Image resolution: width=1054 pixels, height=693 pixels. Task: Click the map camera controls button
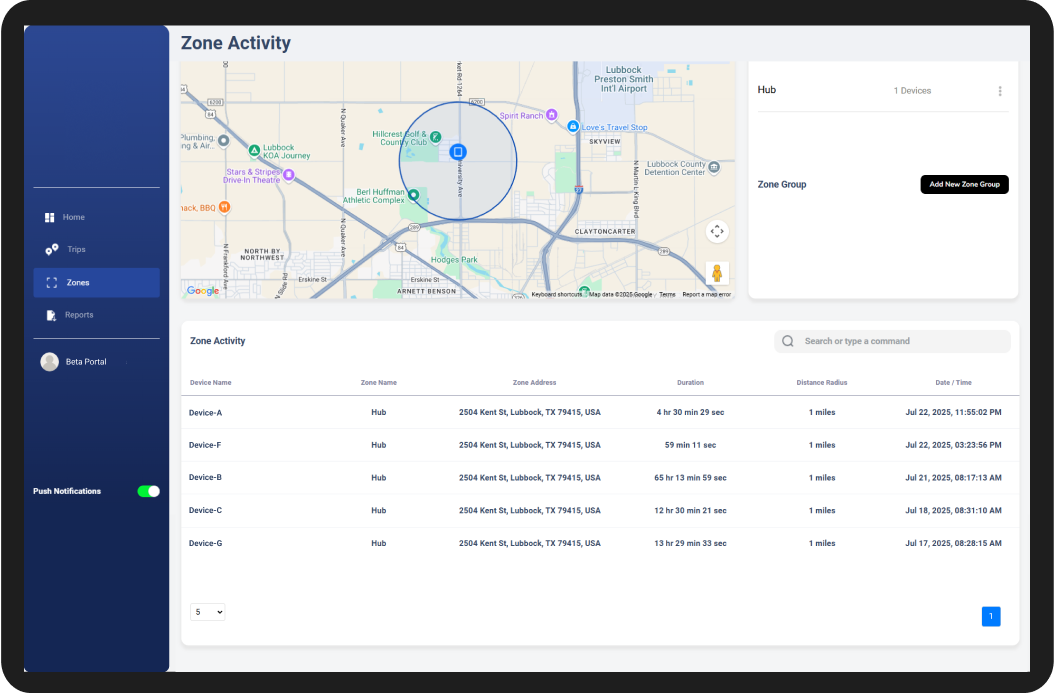pyautogui.click(x=717, y=231)
